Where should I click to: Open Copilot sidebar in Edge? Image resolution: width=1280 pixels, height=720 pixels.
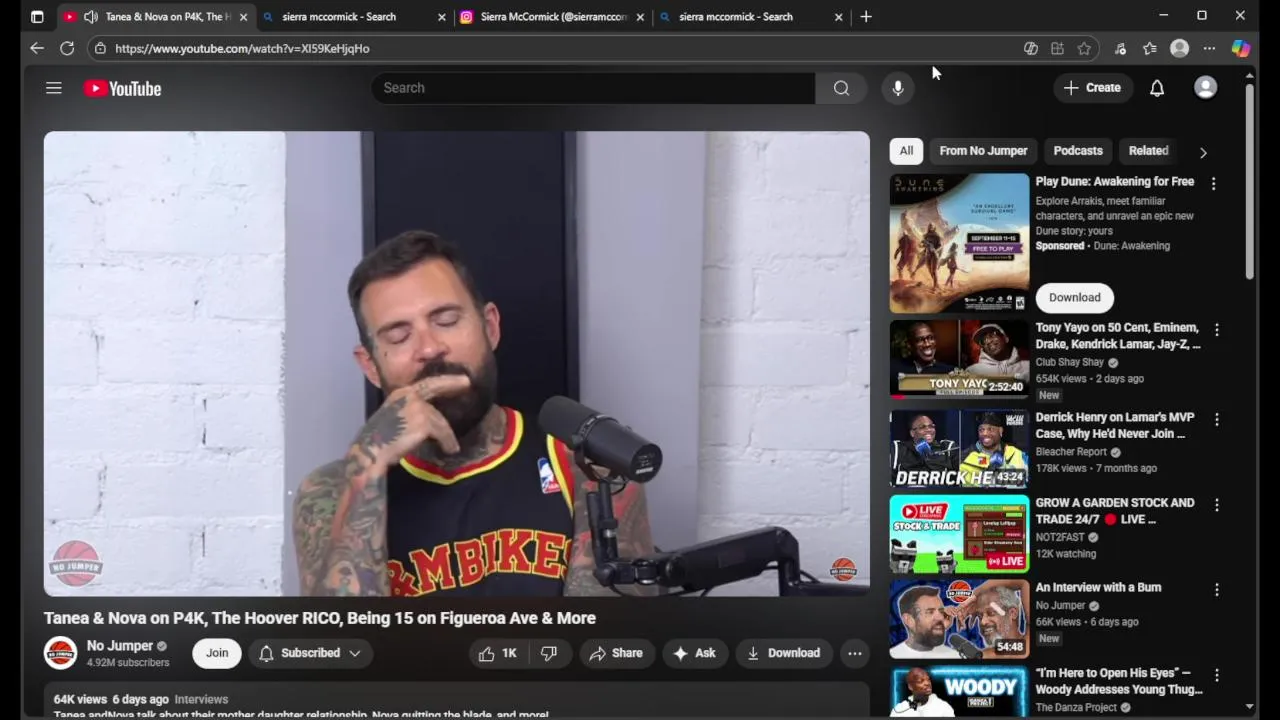(1240, 48)
